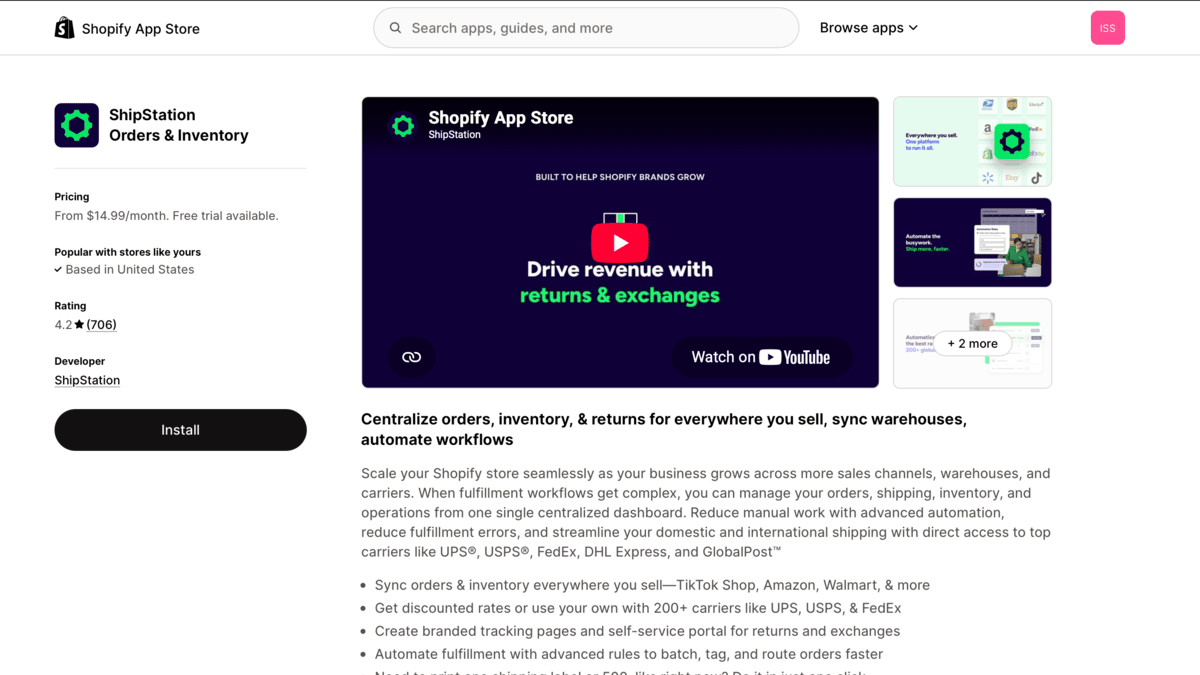Open the video title Shopify App Store
The width and height of the screenshot is (1200, 675).
point(501,117)
